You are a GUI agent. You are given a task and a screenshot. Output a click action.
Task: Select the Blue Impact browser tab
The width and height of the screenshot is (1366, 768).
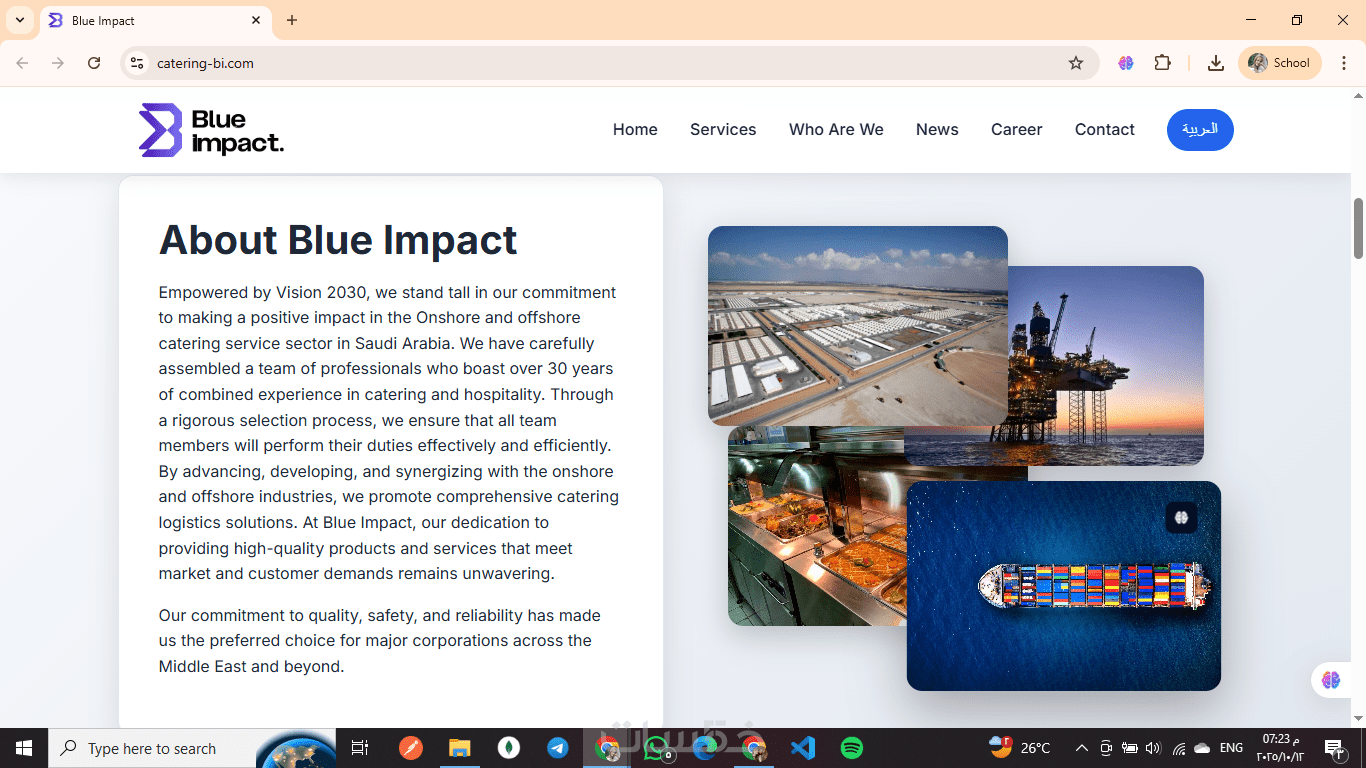pyautogui.click(x=155, y=21)
